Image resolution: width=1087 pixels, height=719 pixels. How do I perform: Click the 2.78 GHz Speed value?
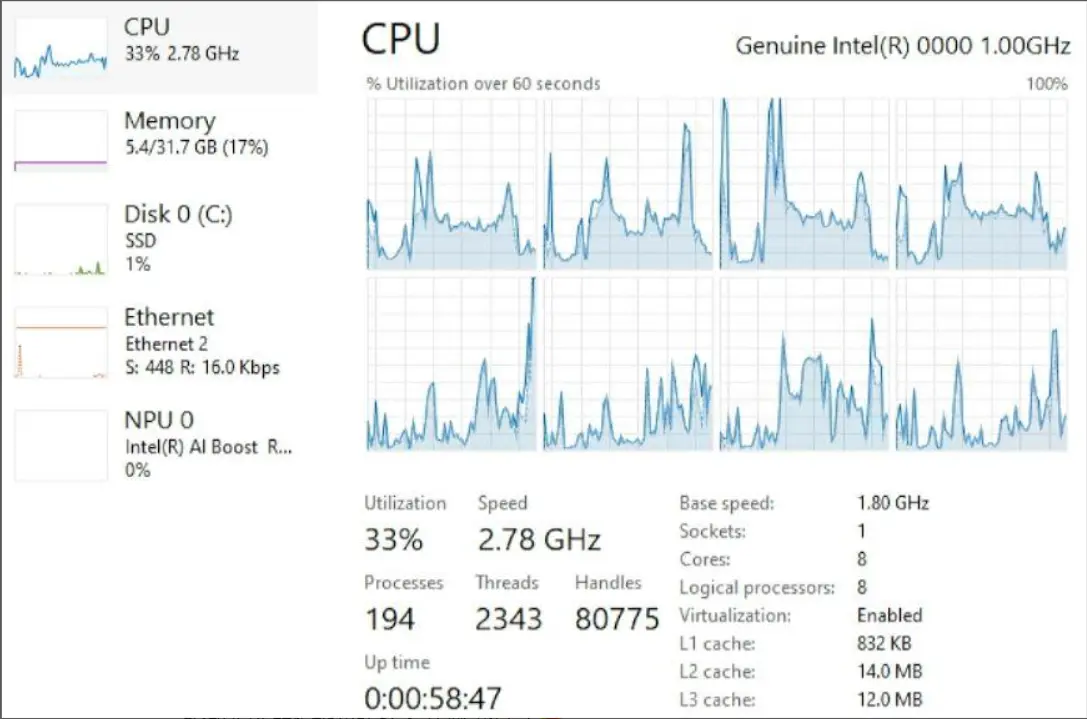[x=539, y=541]
